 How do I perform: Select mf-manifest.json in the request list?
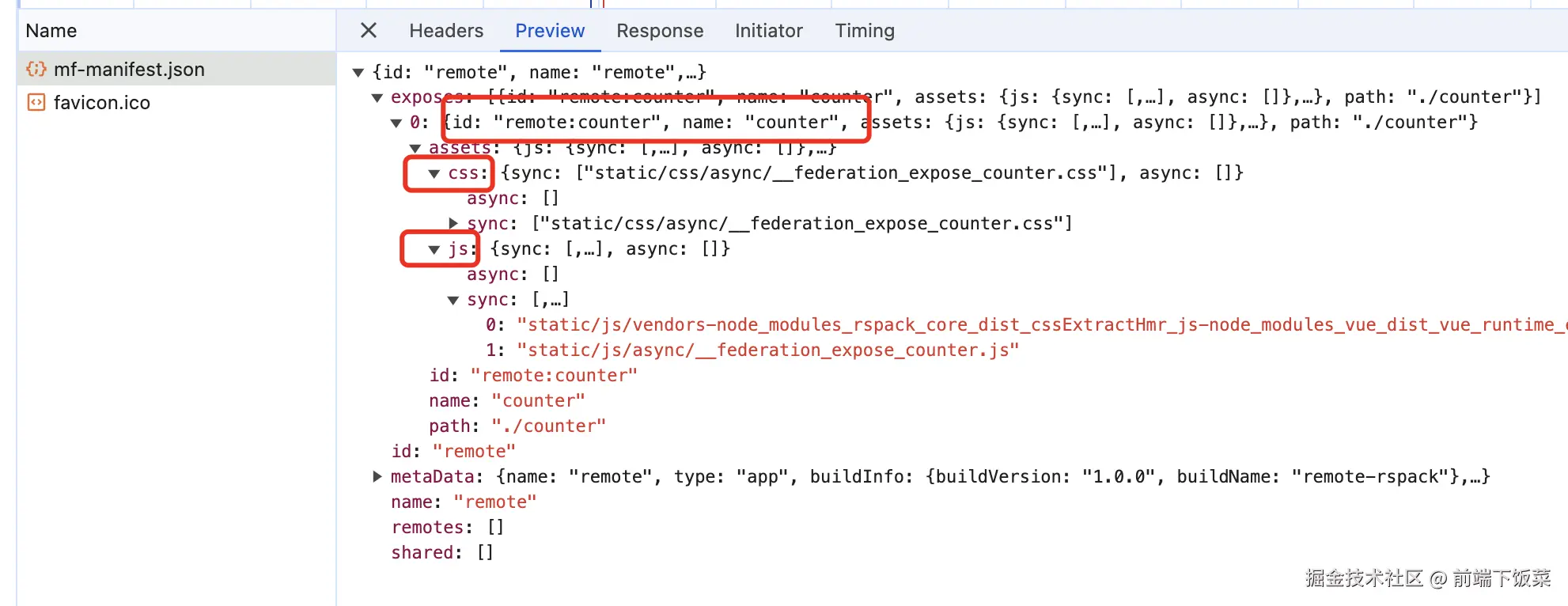coord(129,70)
